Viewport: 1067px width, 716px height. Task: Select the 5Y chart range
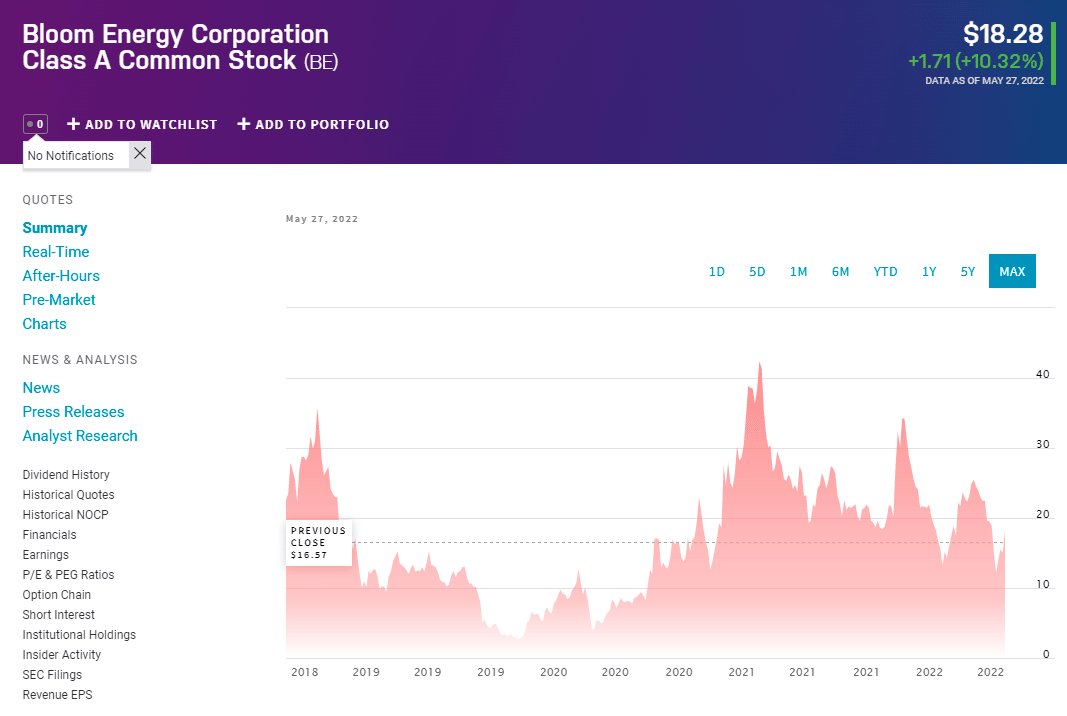coord(968,272)
